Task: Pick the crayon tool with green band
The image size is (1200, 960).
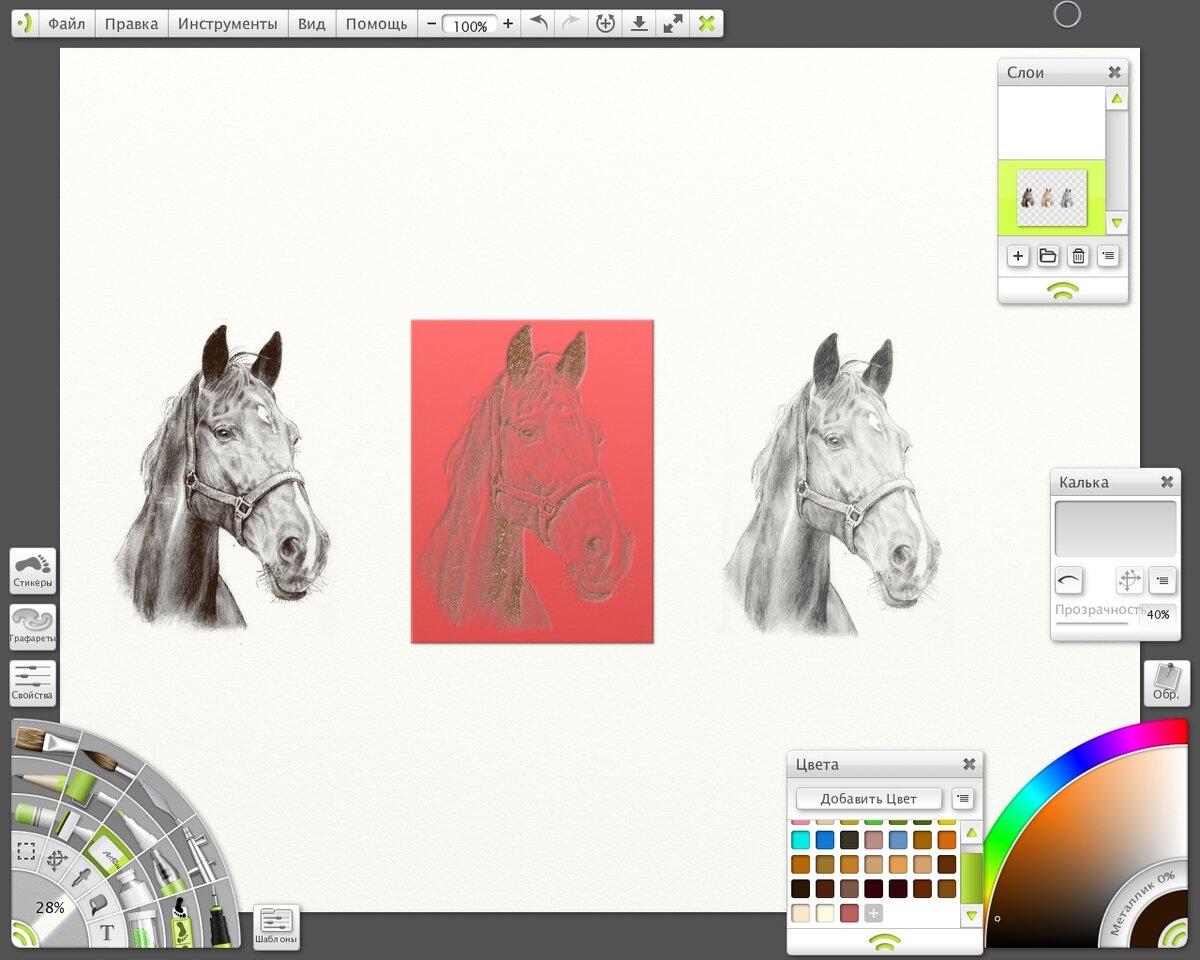Action: click(x=34, y=815)
